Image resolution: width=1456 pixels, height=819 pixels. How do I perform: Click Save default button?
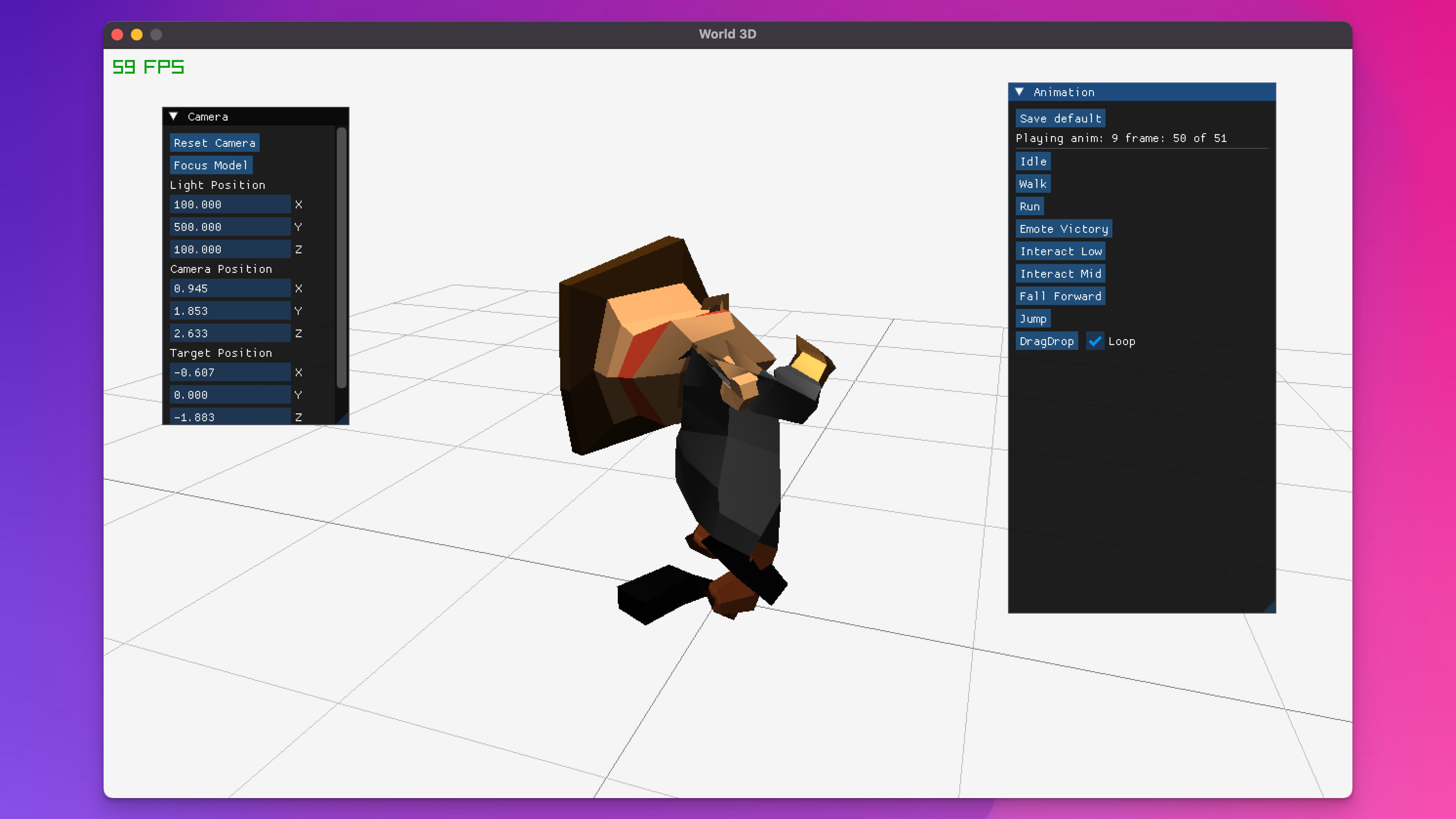coord(1060,118)
